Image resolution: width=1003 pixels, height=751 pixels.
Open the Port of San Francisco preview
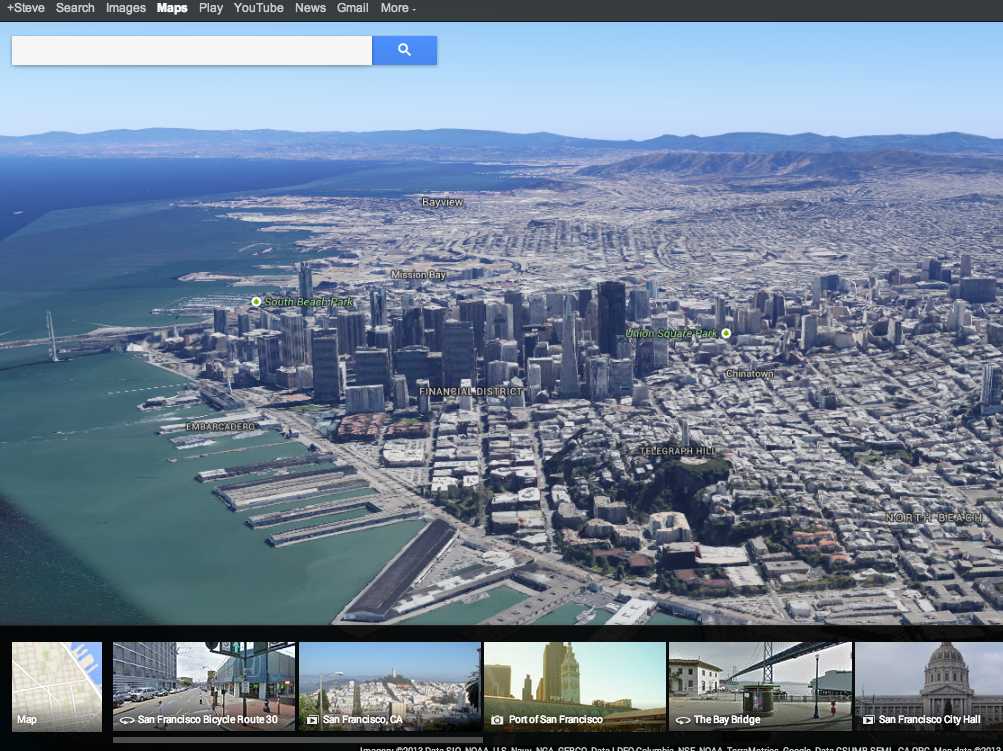click(575, 686)
